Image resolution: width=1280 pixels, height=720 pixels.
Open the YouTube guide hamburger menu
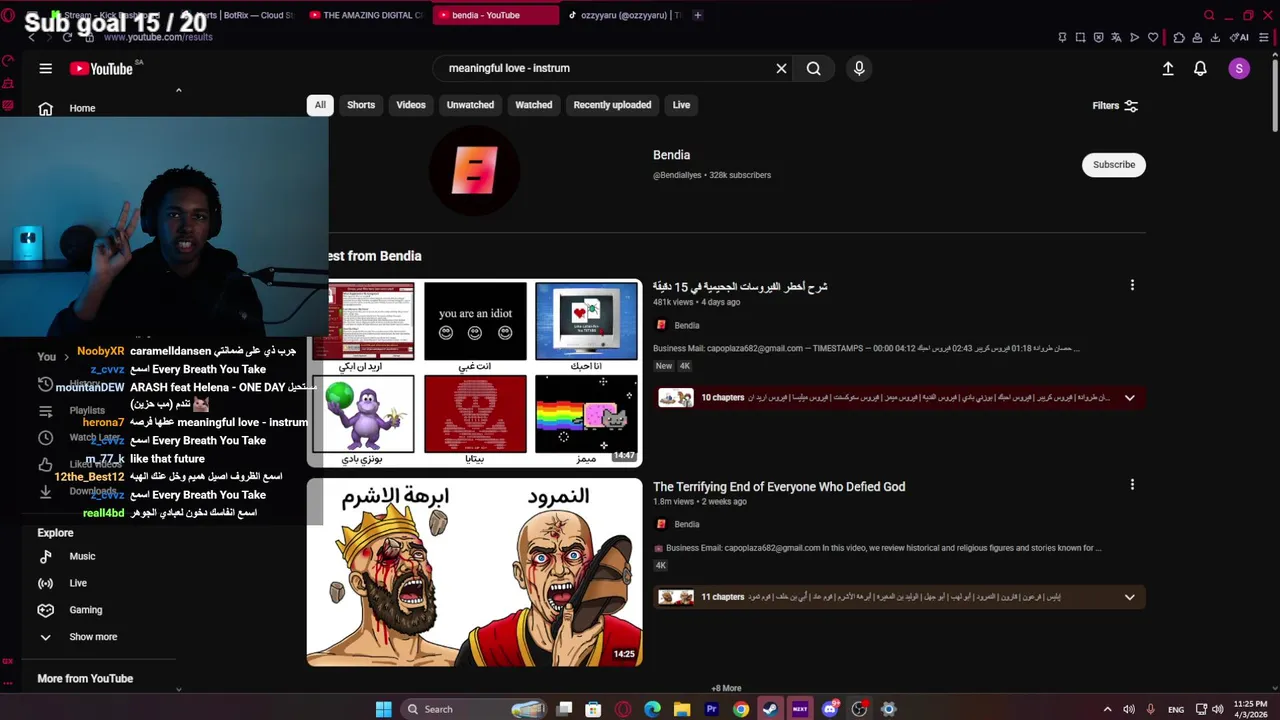[x=45, y=68]
